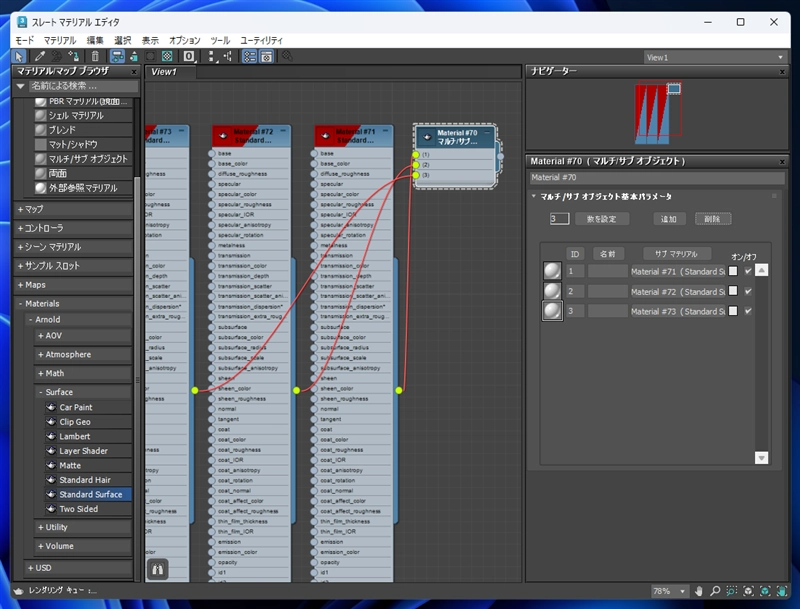Open color swatch for Material #71 row
This screenshot has width=800, height=609.
(733, 271)
